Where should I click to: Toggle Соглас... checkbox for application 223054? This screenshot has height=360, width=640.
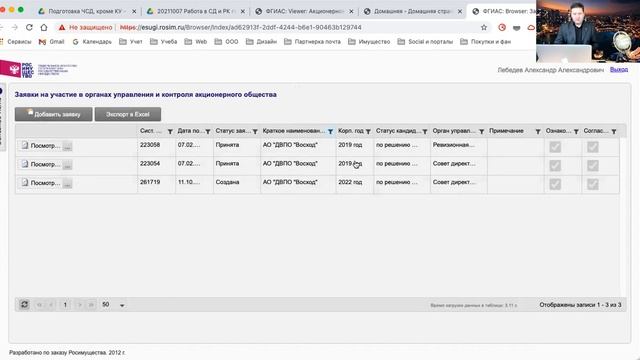pyautogui.click(x=593, y=166)
